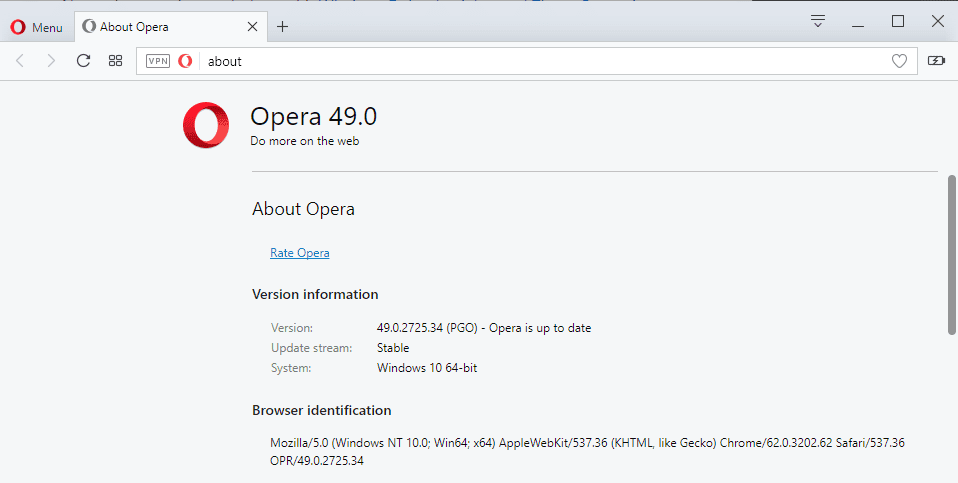The height and width of the screenshot is (483, 958).
Task: Follow the Rate Opera link
Action: tap(299, 253)
